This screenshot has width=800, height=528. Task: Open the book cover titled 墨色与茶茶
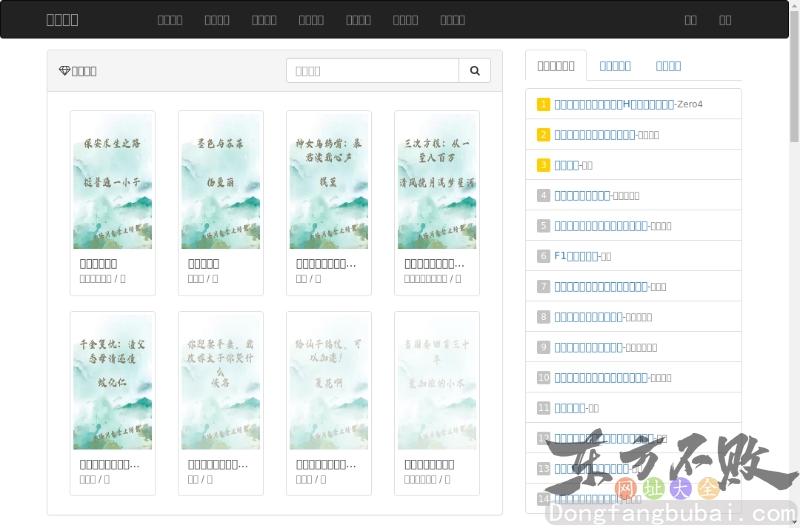(221, 181)
